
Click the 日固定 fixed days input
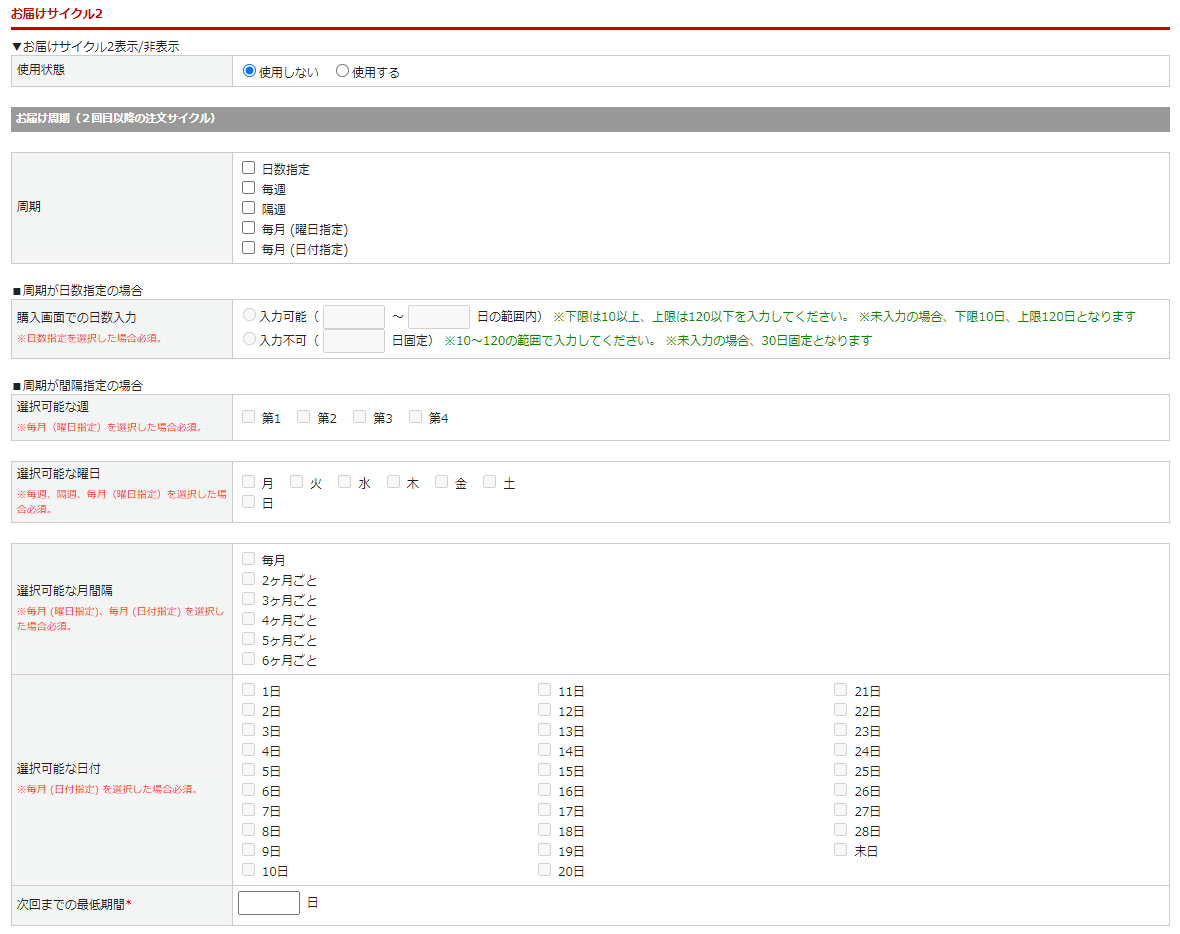[354, 341]
